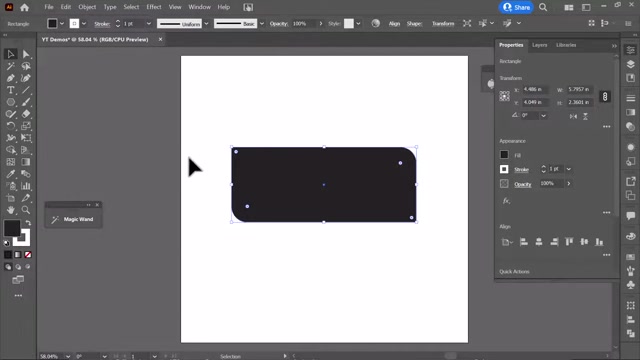Select the Paintbrush tool
Image resolution: width=640 pixels, height=360 pixels.
(x=26, y=102)
